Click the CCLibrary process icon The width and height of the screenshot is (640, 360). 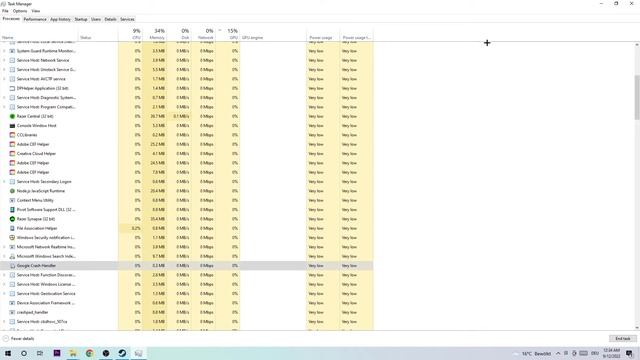[12, 135]
